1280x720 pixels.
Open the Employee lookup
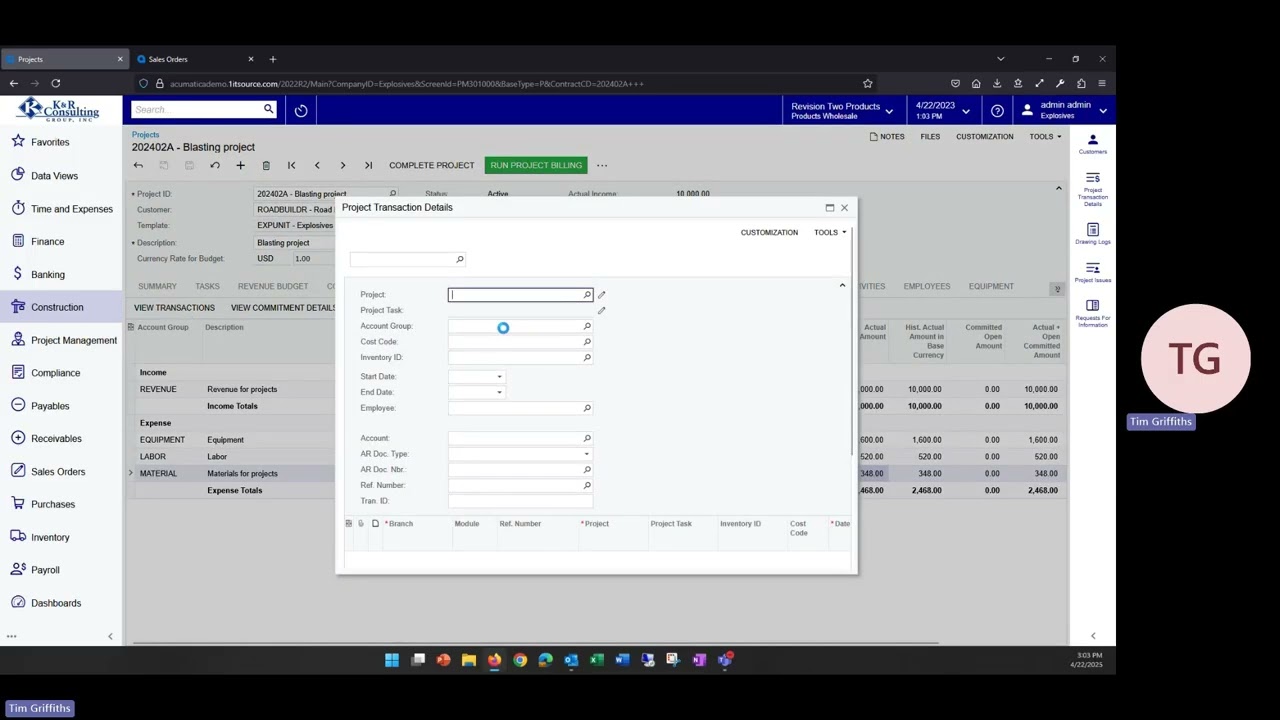click(x=587, y=408)
